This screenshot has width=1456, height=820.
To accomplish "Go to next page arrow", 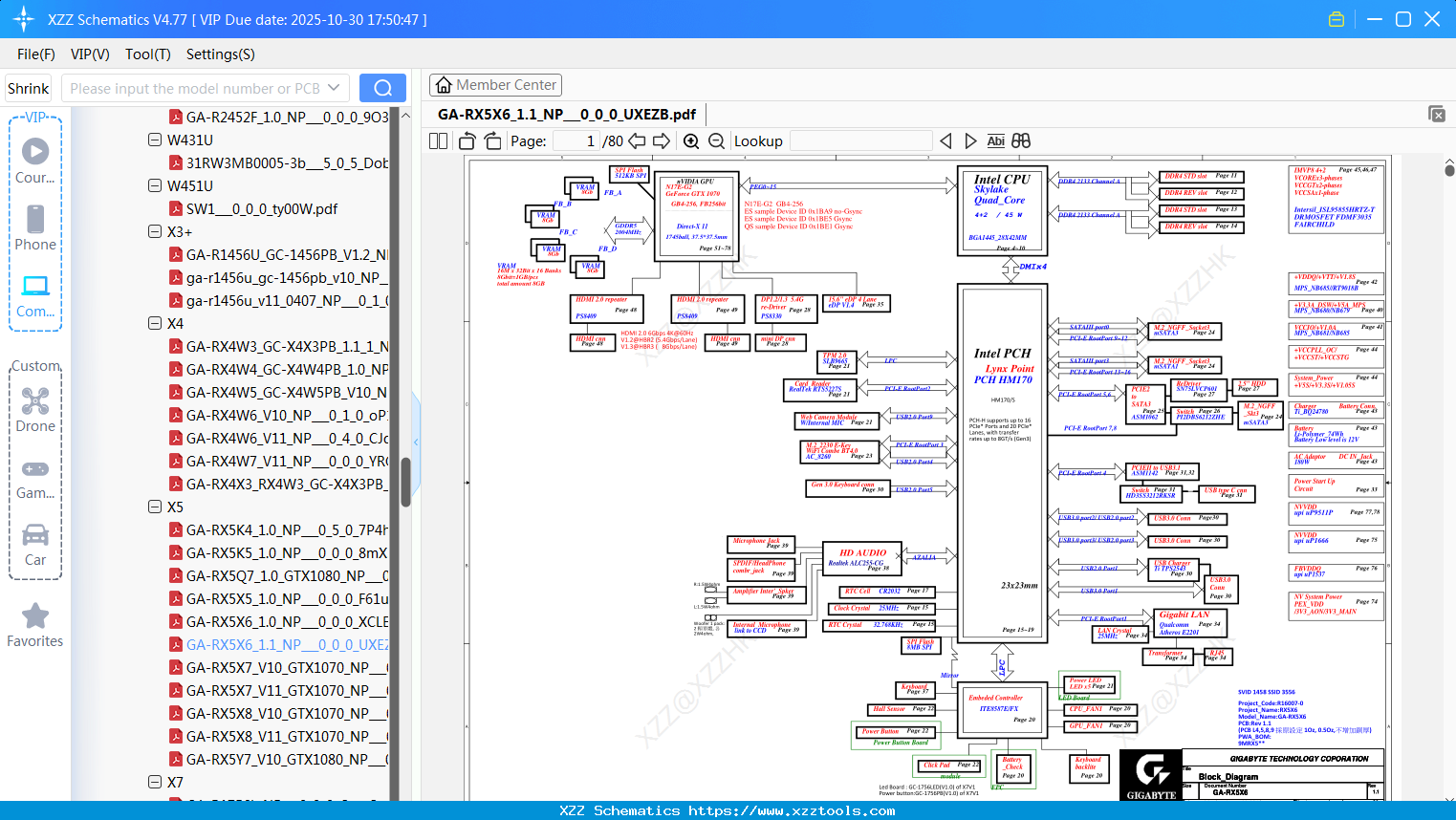I will click(661, 140).
